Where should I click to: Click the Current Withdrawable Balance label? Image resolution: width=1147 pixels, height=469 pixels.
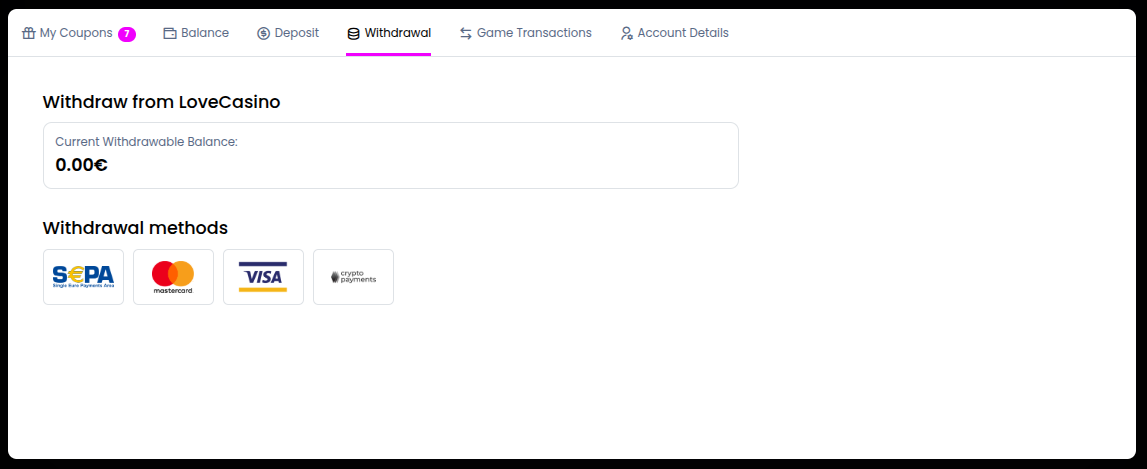click(146, 142)
